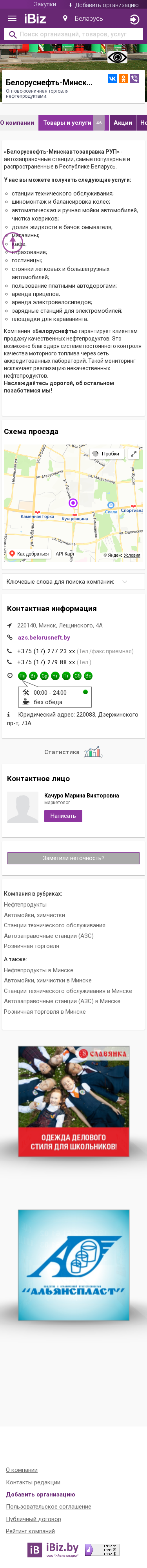Viewport: 147px width, 1568px height.
Task: Expand keywords for company search
Action: [73, 582]
